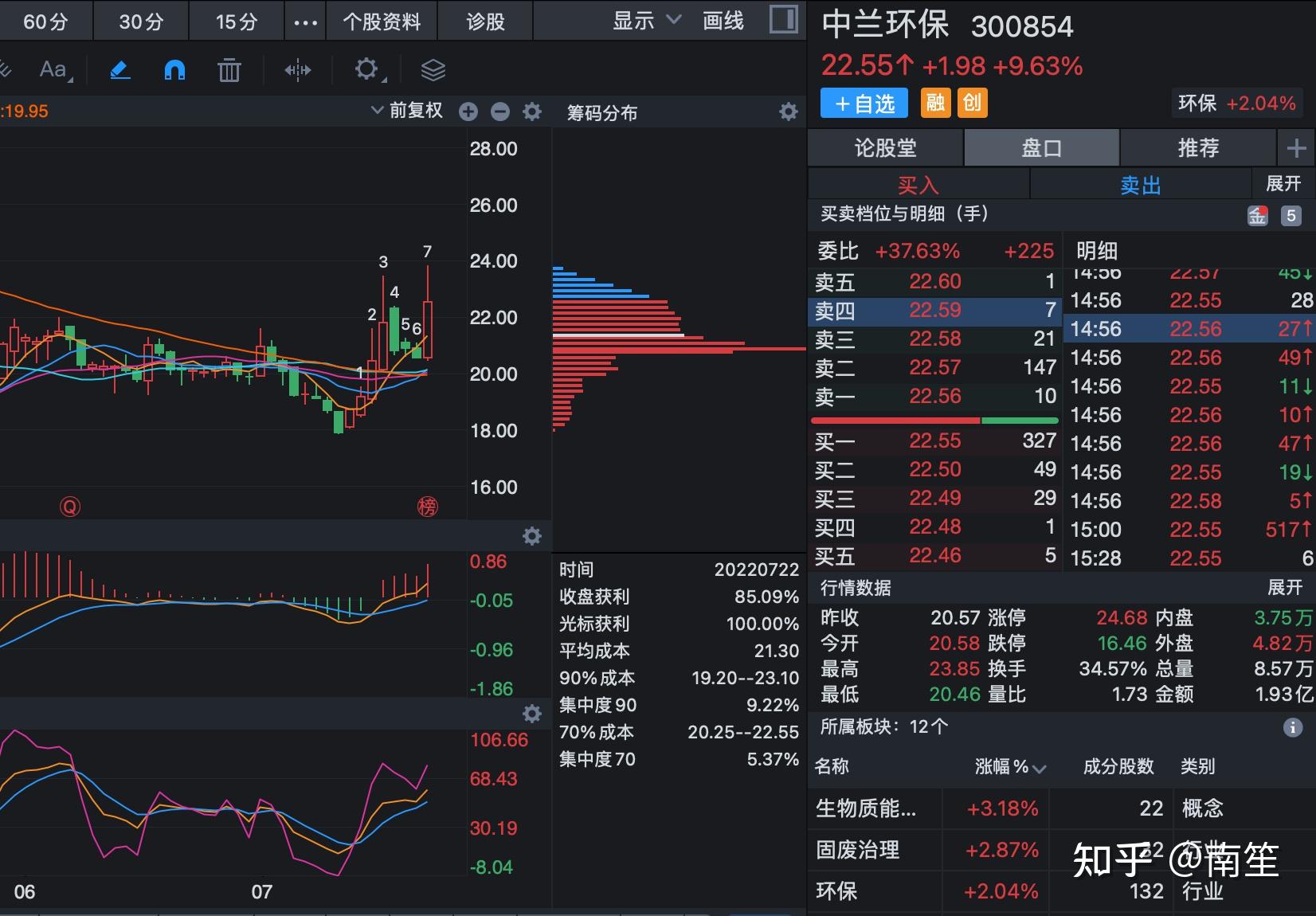The width and height of the screenshot is (1316, 916).
Task: Delete drawings with trash can icon
Action: pos(229,70)
